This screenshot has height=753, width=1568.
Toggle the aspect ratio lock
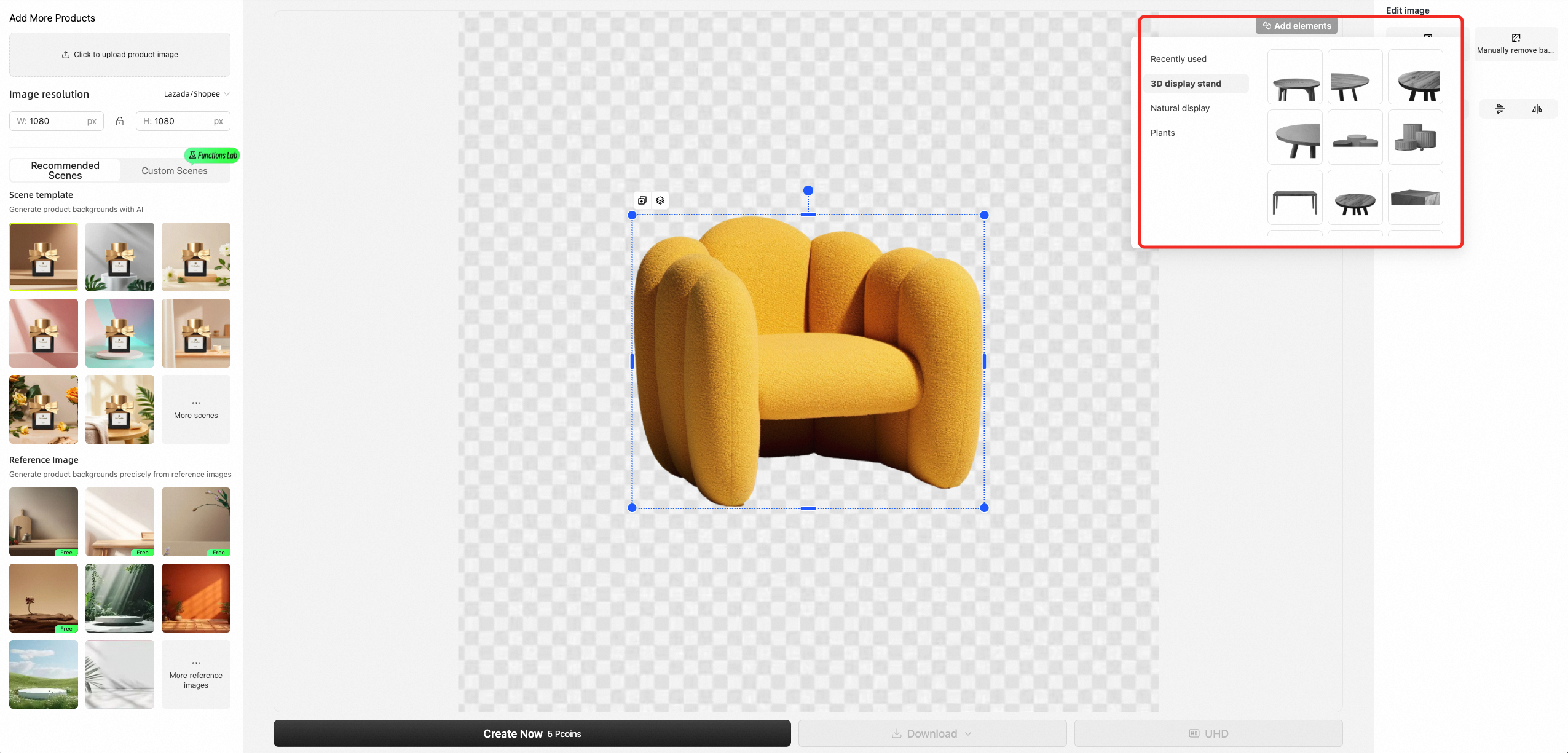click(120, 121)
